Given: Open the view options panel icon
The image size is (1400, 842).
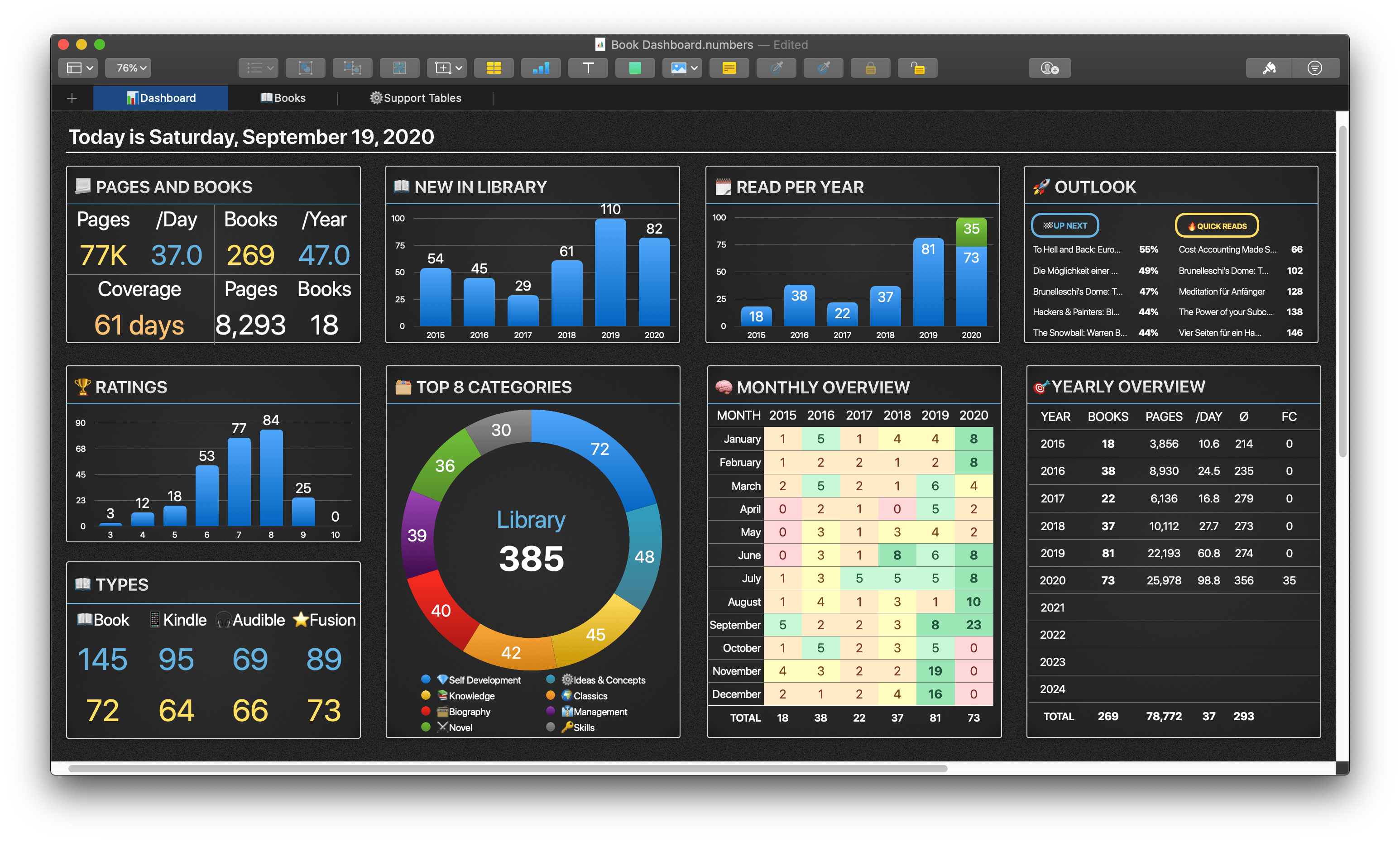Looking at the screenshot, I should pos(78,67).
